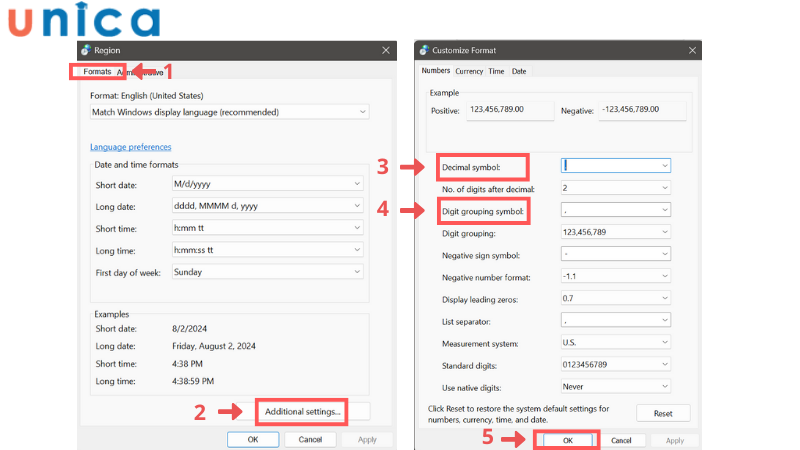Image resolution: width=800 pixels, height=450 pixels.
Task: Select the Time tab
Action: tap(496, 71)
